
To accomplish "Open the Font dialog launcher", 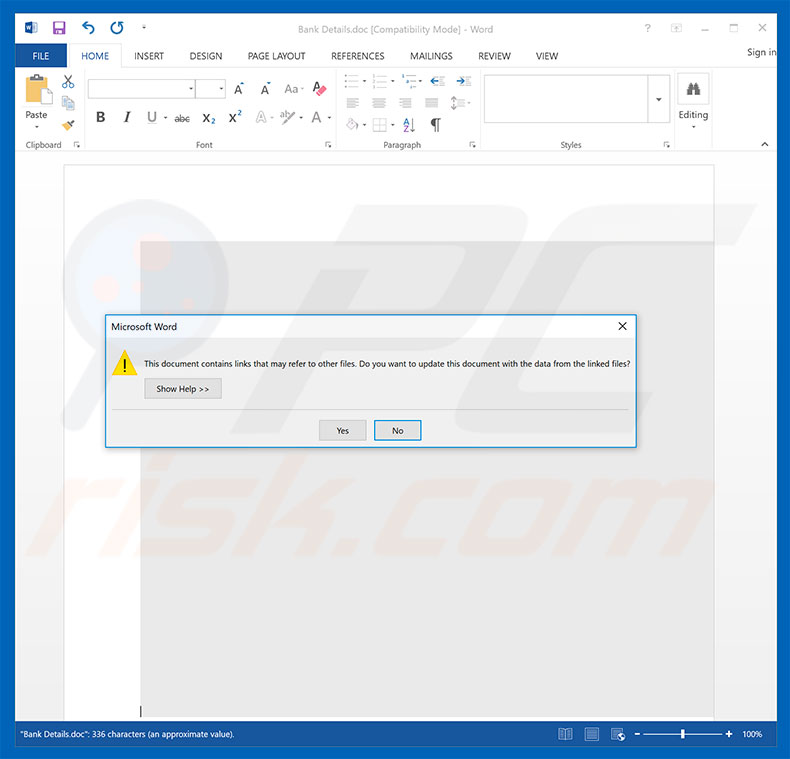I will (328, 145).
